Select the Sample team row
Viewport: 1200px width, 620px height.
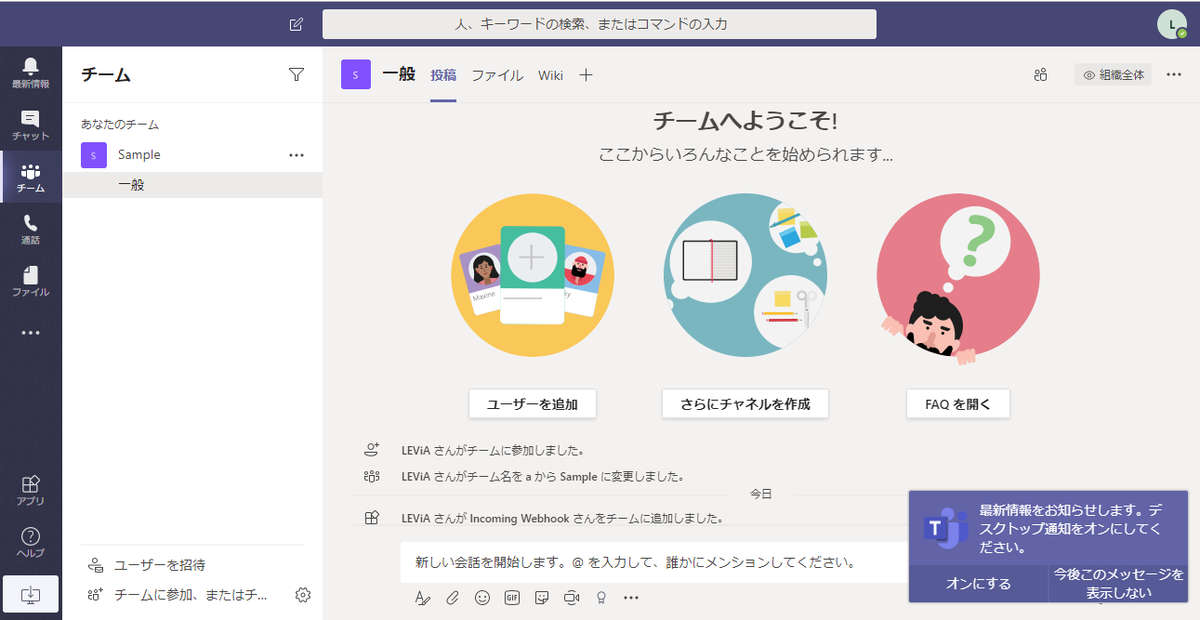tap(192, 155)
